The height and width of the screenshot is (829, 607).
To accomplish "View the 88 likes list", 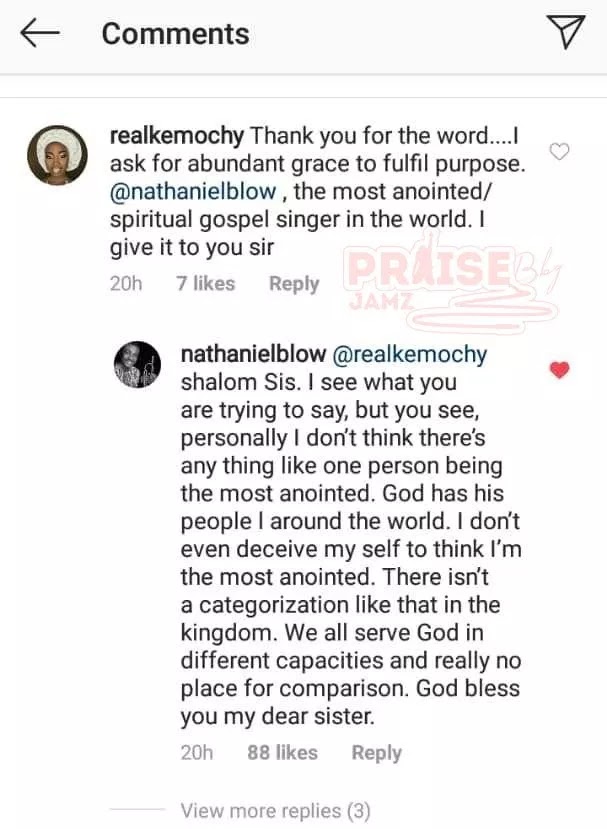I will tap(282, 753).
